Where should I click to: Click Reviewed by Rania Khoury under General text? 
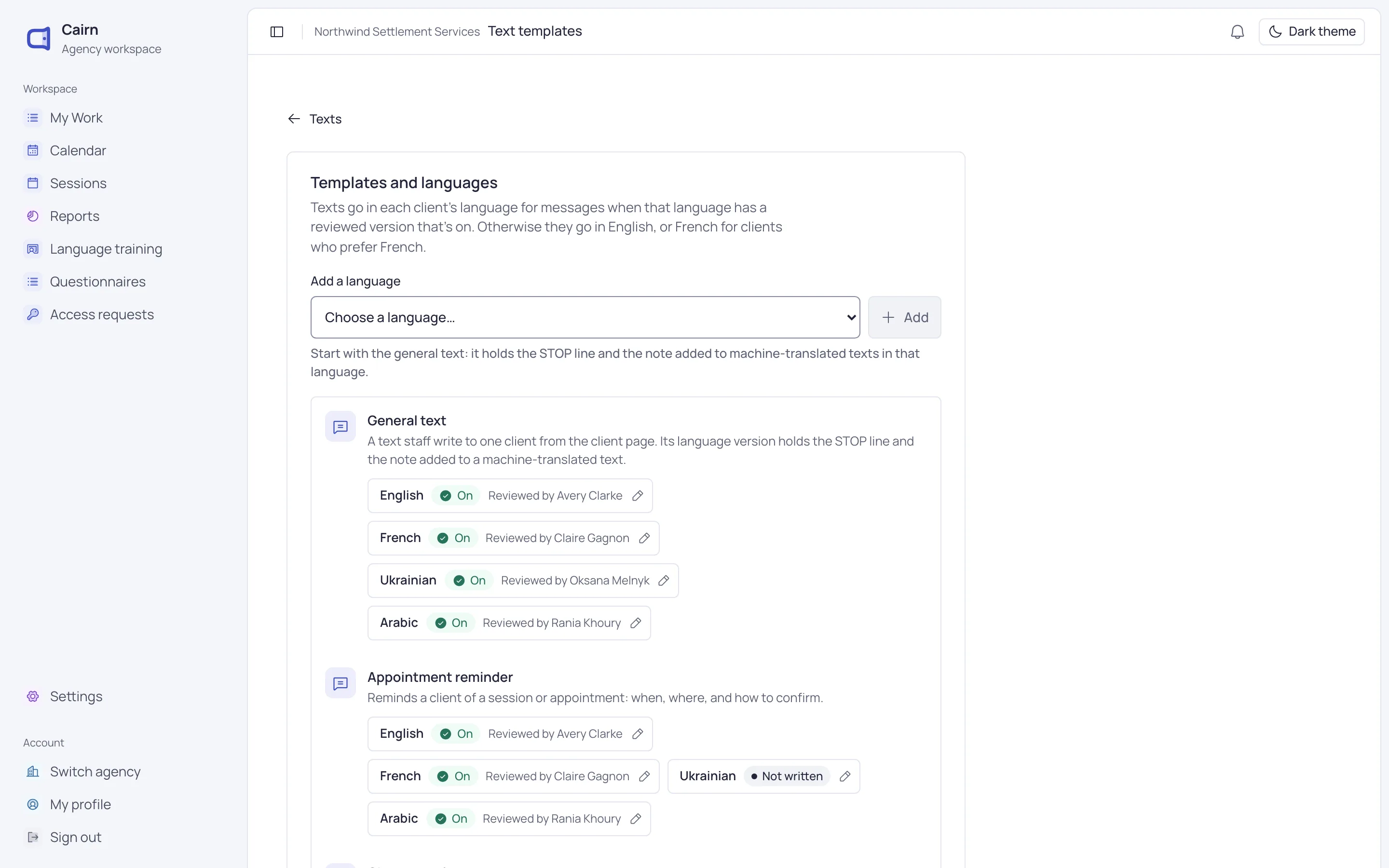click(552, 623)
